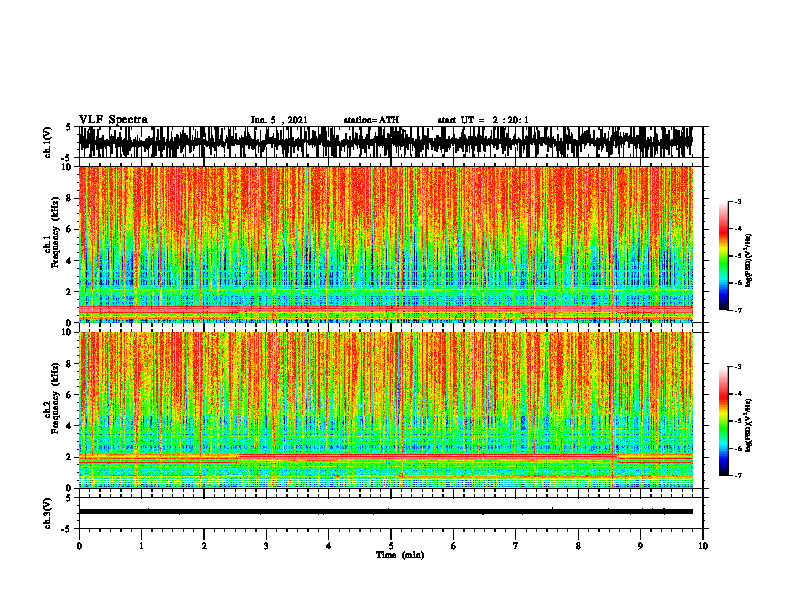Click the "ch.2 Frequency (kHz)" axis label
The image size is (792, 612).
[x=52, y=397]
